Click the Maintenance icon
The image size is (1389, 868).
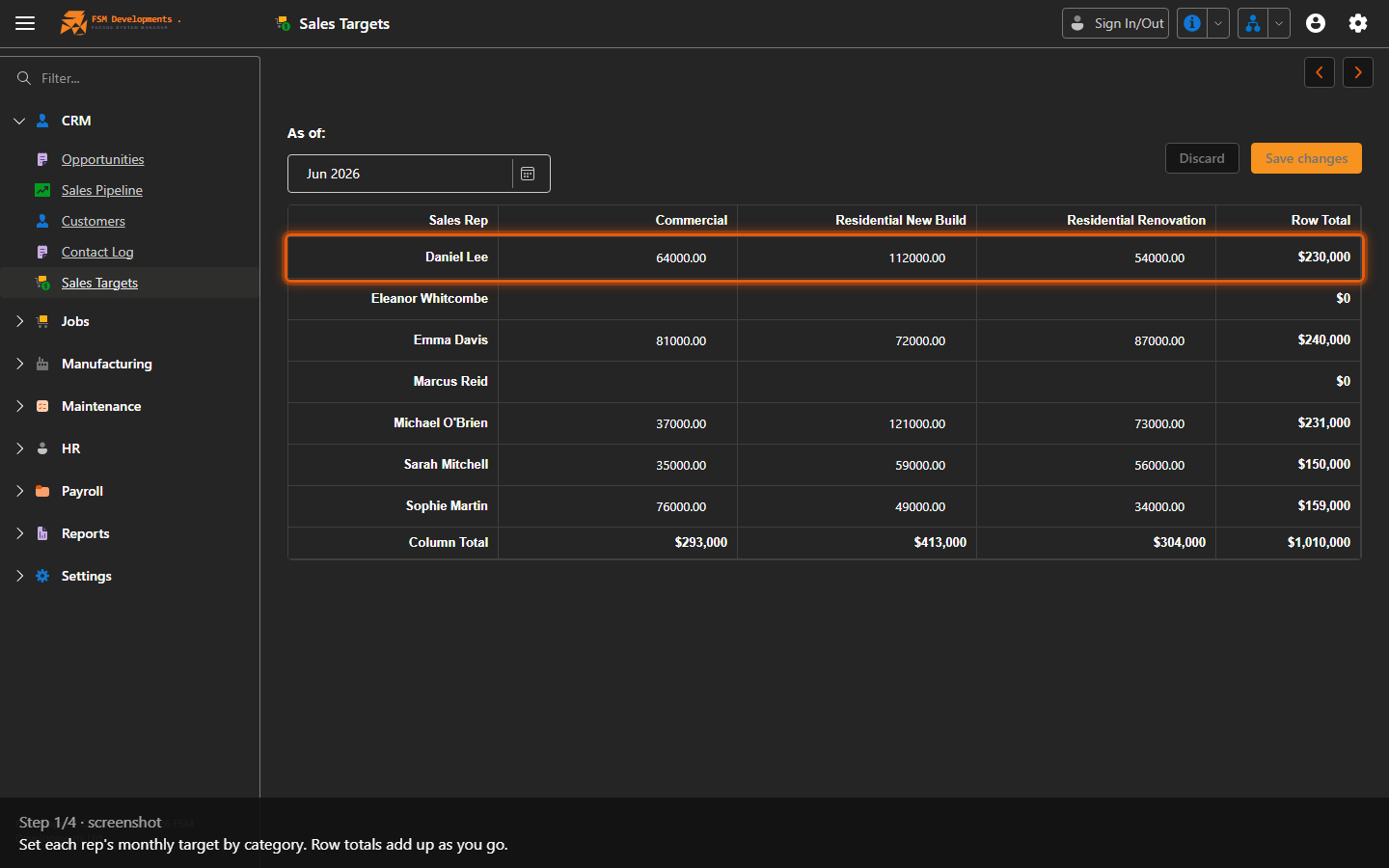(x=42, y=406)
